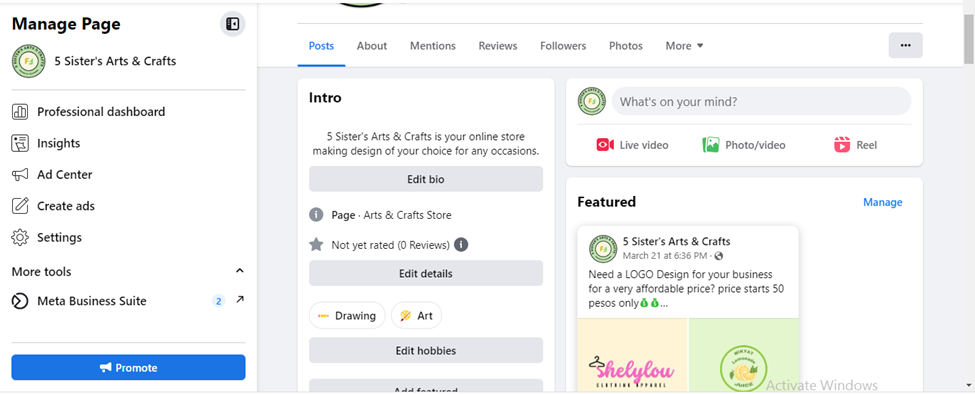Open Settings label in sidebar
Viewport: 975px width, 394px height.
(x=59, y=237)
